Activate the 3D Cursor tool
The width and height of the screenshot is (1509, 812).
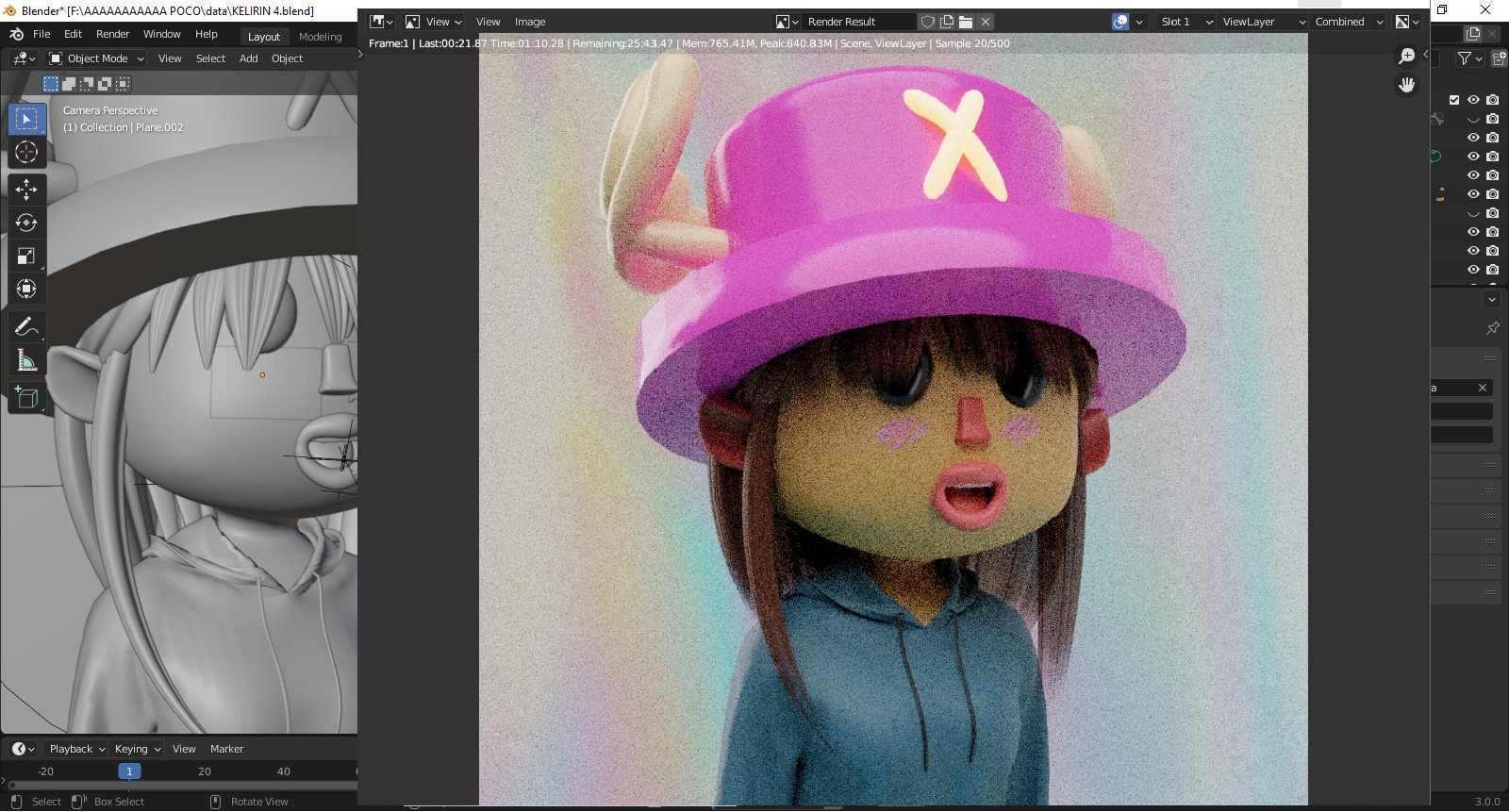coord(26,152)
